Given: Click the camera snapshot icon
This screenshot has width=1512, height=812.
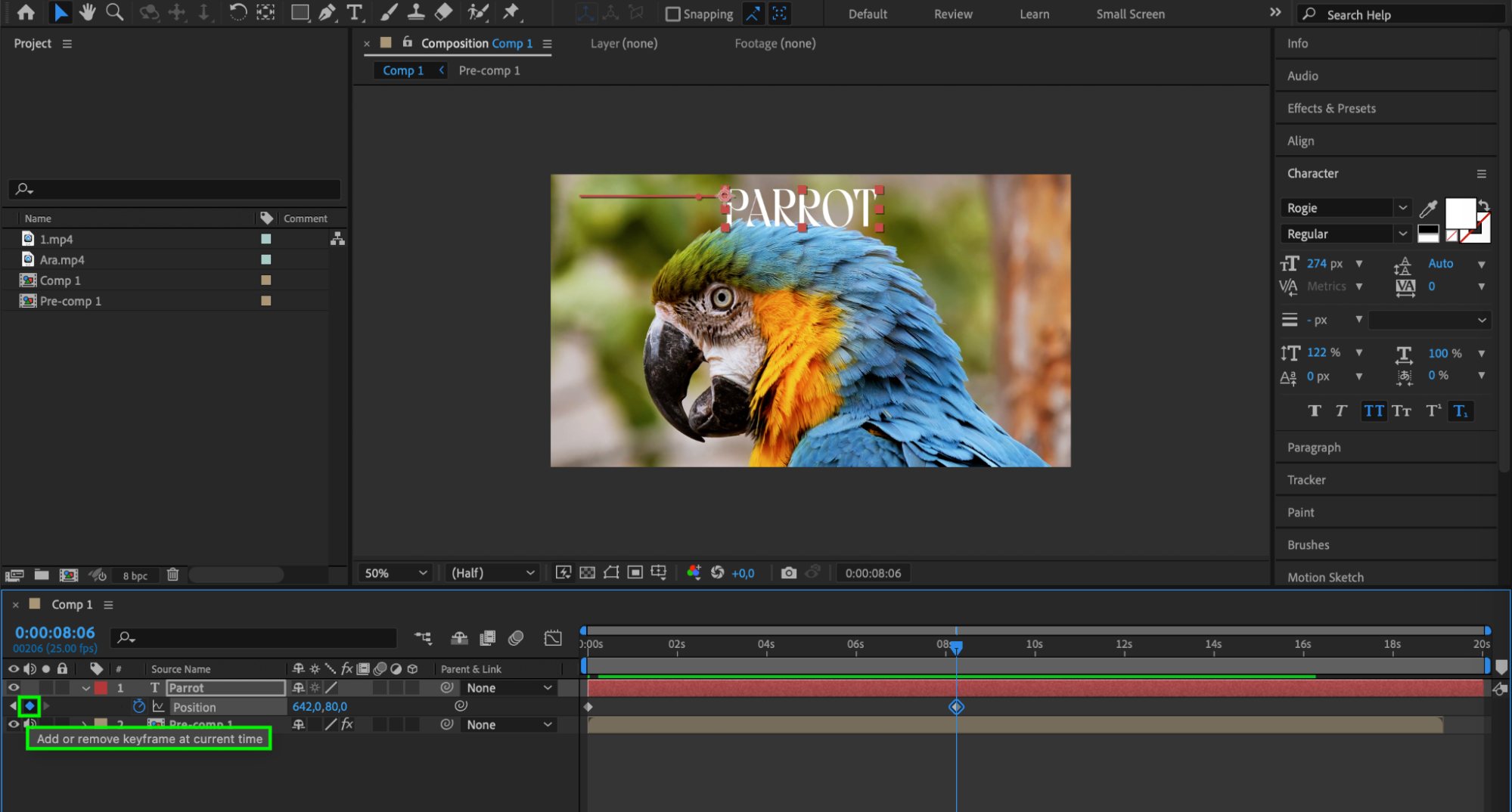Looking at the screenshot, I should (x=788, y=573).
